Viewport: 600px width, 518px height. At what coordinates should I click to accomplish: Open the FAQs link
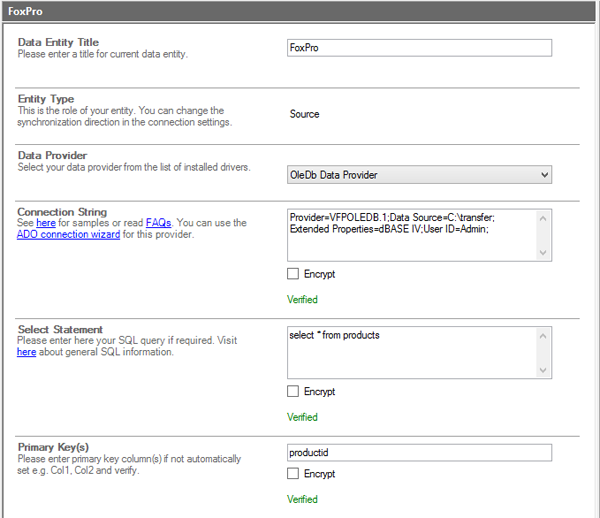click(158, 223)
